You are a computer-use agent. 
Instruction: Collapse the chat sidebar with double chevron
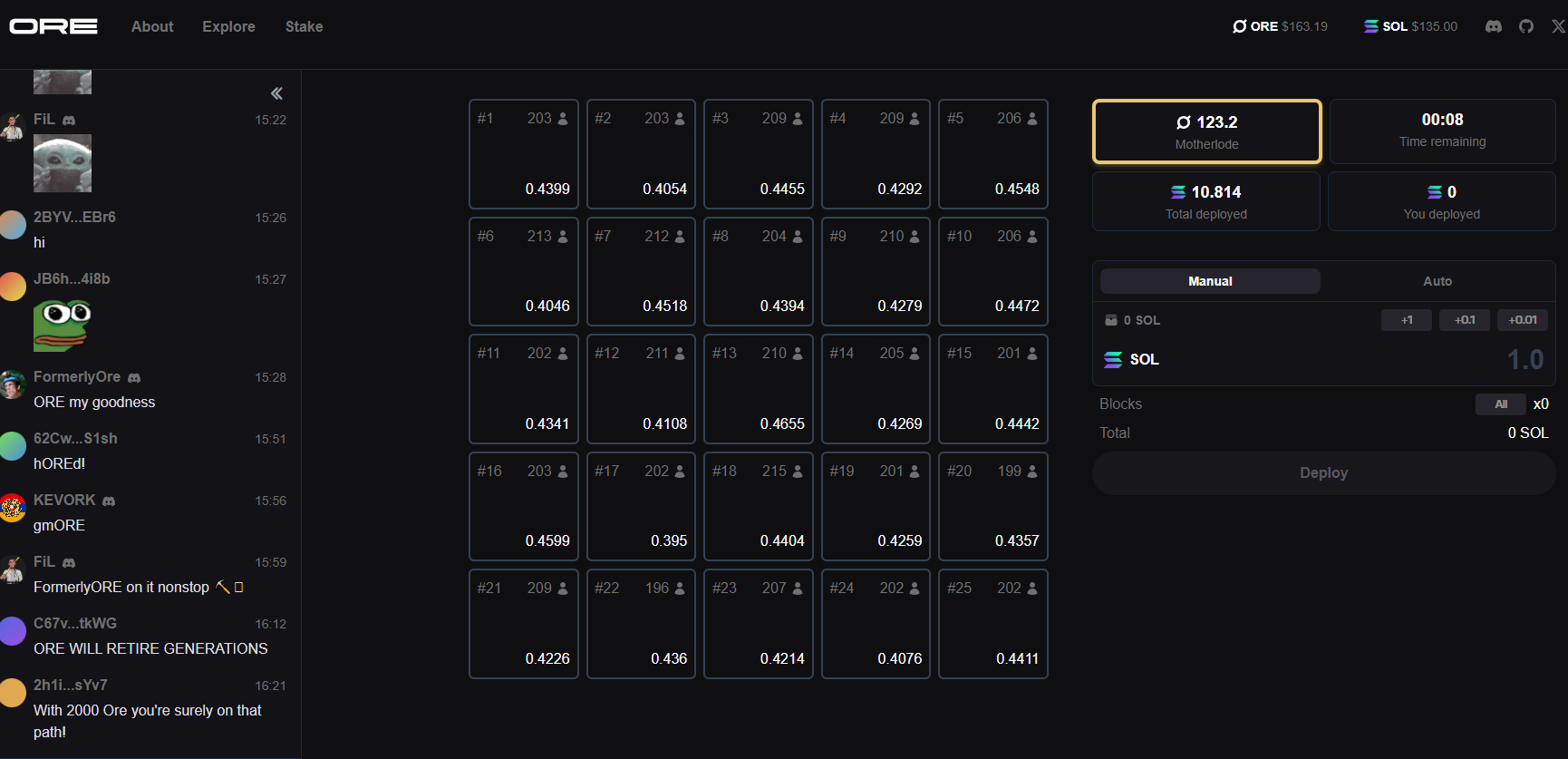276,93
